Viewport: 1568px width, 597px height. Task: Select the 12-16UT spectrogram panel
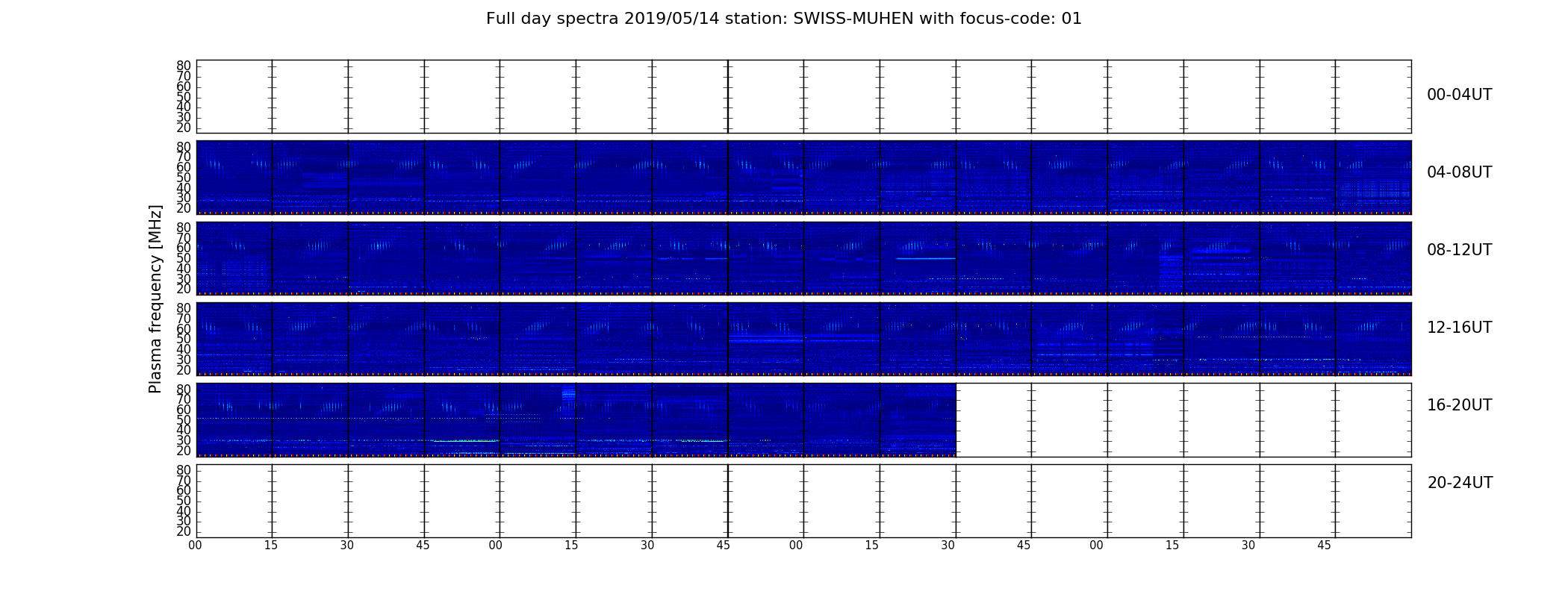[x=803, y=339]
